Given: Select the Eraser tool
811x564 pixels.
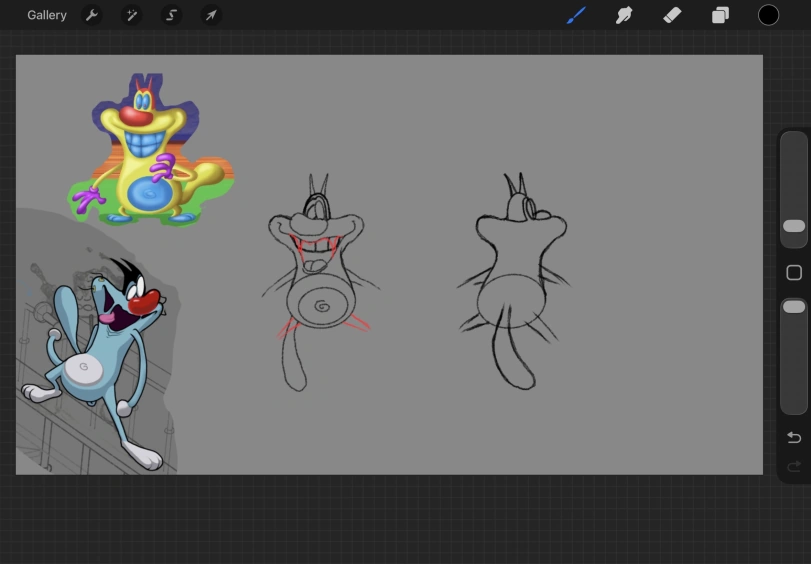Looking at the screenshot, I should [x=672, y=15].
